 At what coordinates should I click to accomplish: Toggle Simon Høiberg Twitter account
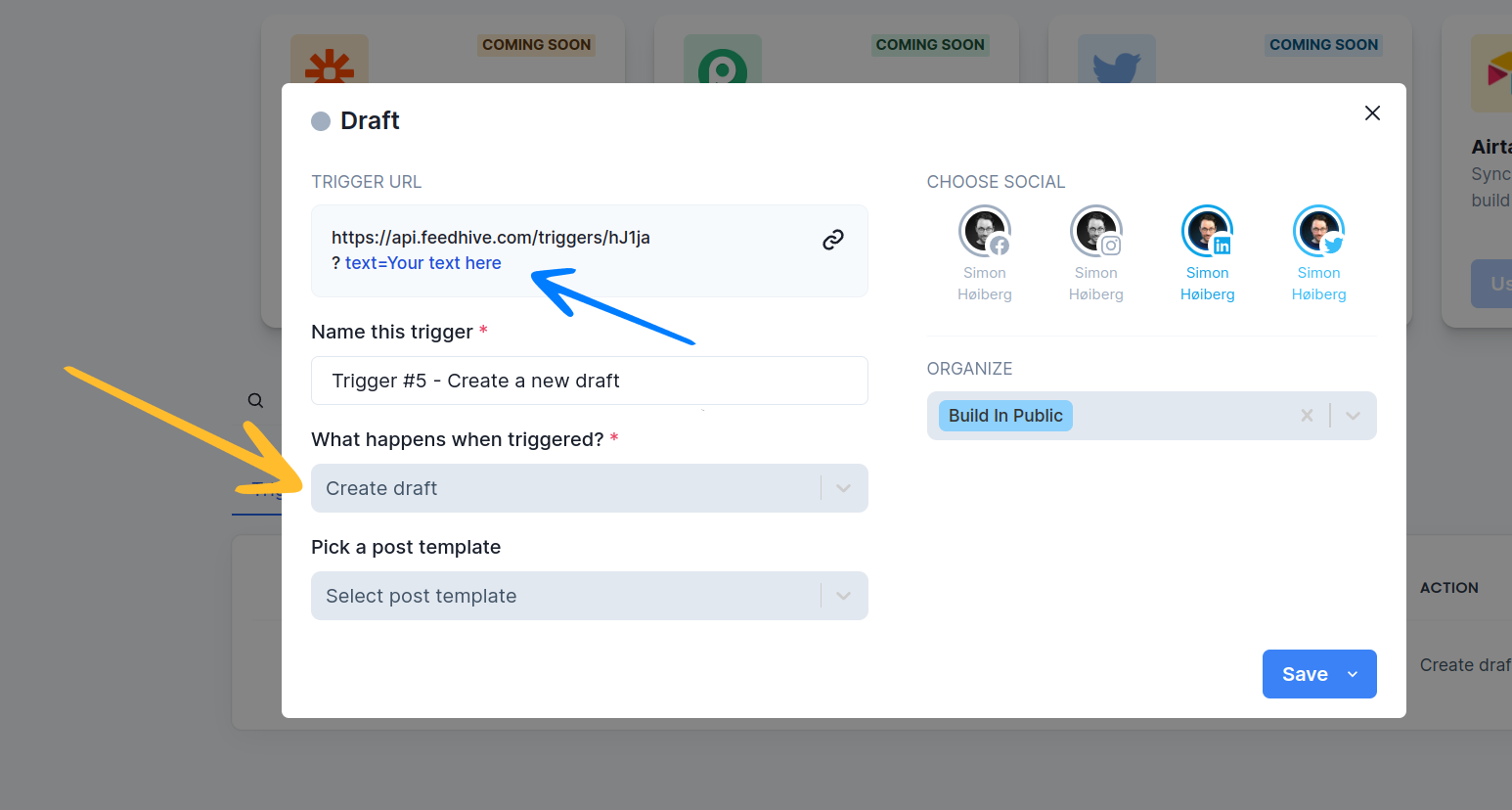[1318, 233]
